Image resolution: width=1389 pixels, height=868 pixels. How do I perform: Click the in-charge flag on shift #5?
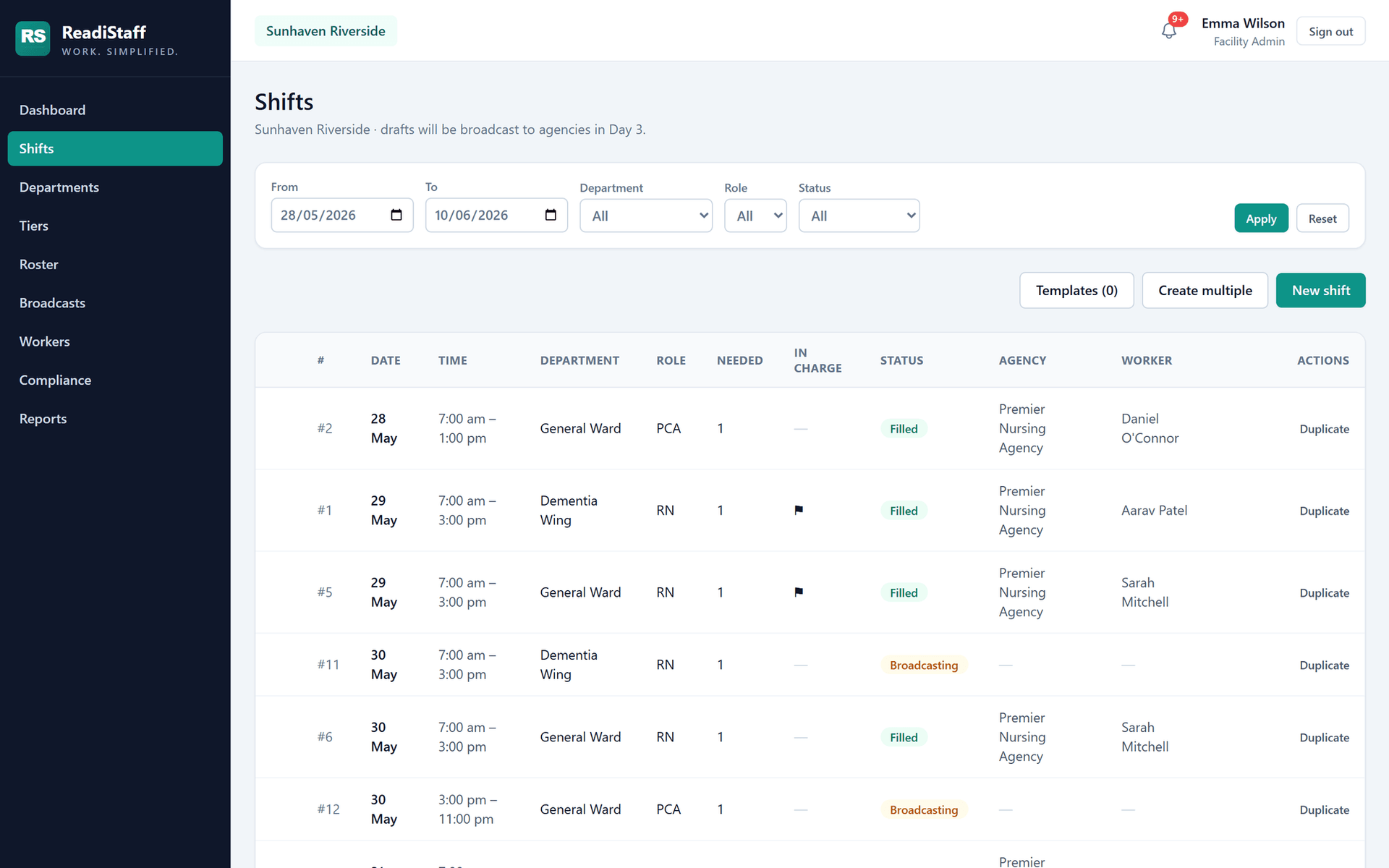pyautogui.click(x=799, y=592)
